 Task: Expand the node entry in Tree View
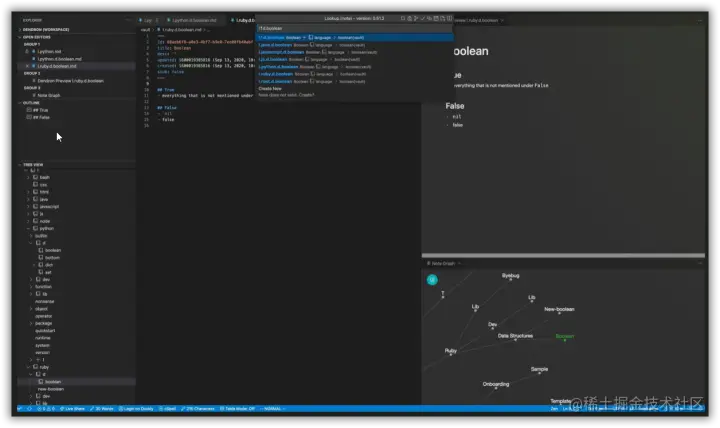(28, 221)
